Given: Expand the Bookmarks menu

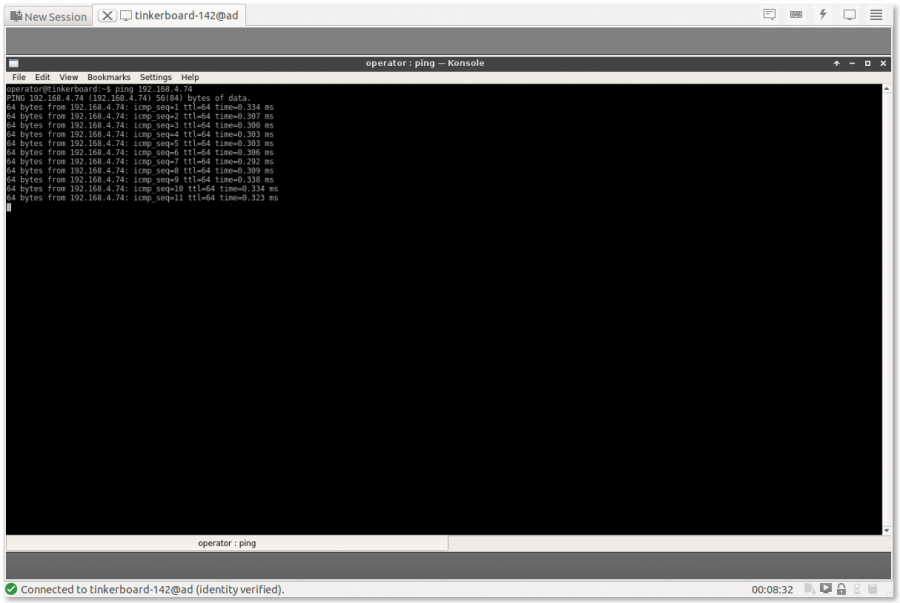Looking at the screenshot, I should (108, 77).
